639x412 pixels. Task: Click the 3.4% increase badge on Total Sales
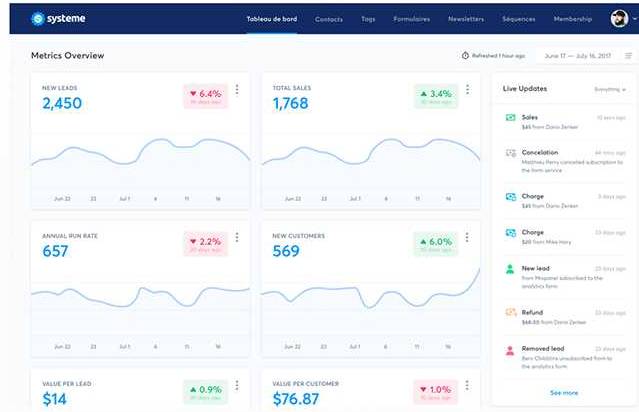point(436,97)
